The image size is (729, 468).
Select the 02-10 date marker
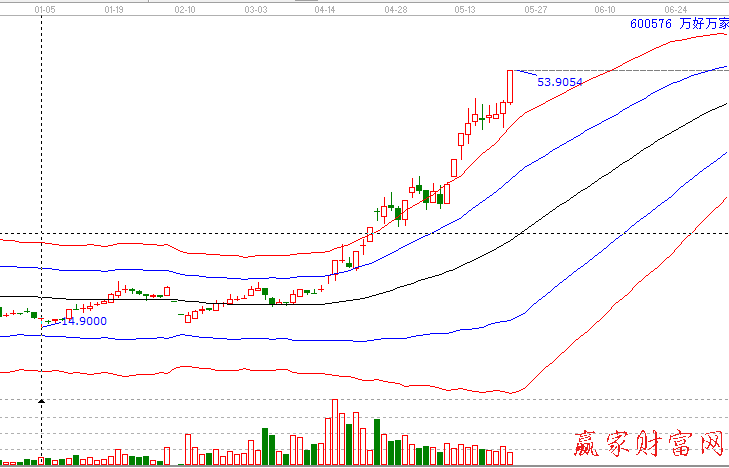[184, 8]
